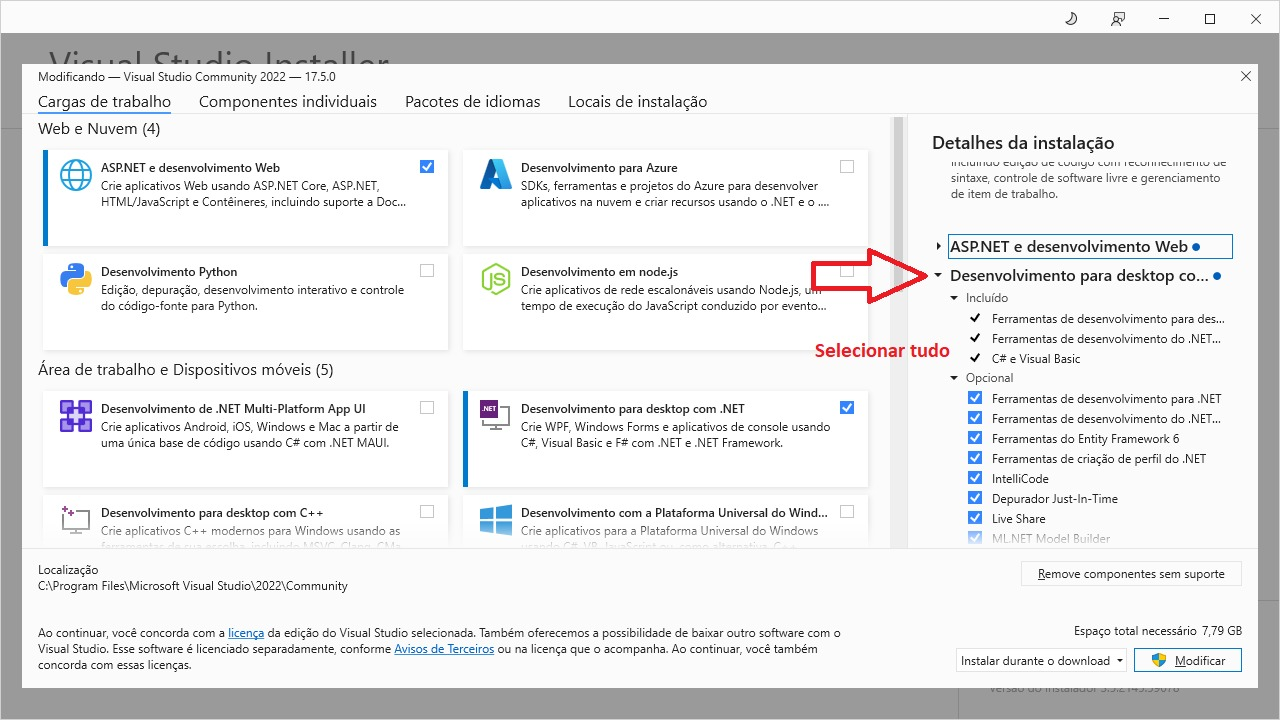Check Desenvolvimento para Azure workload

pyautogui.click(x=847, y=167)
